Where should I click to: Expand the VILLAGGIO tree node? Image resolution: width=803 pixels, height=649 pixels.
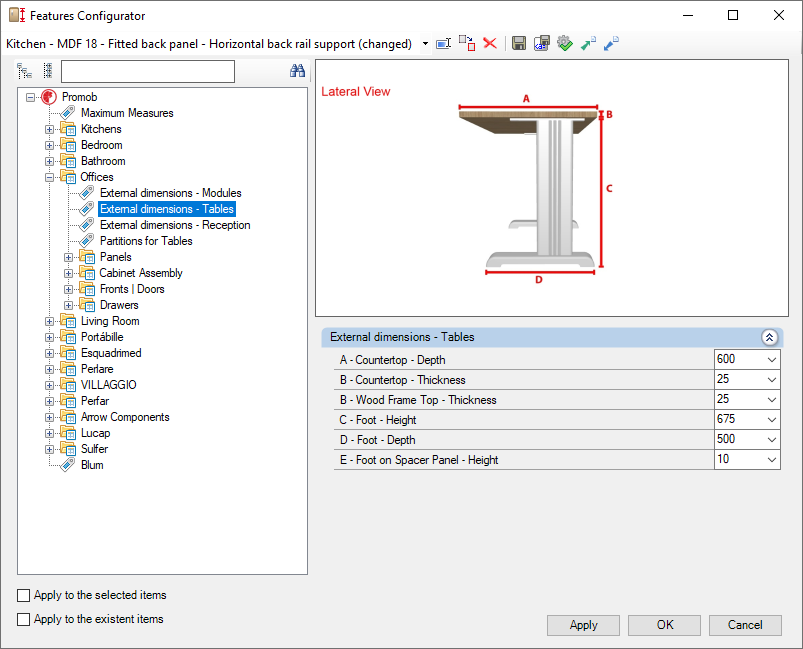tap(50, 385)
